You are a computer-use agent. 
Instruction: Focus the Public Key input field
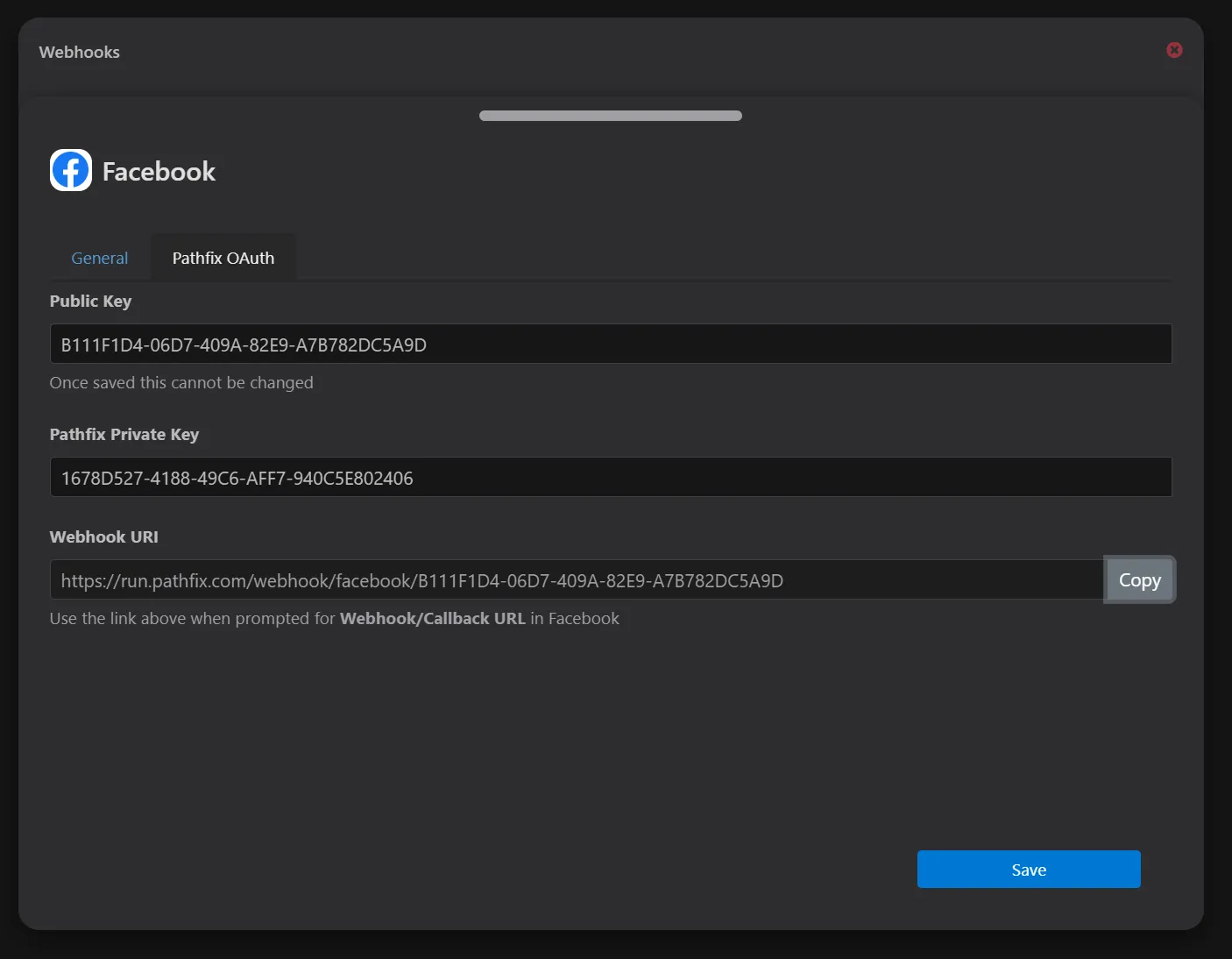point(611,344)
